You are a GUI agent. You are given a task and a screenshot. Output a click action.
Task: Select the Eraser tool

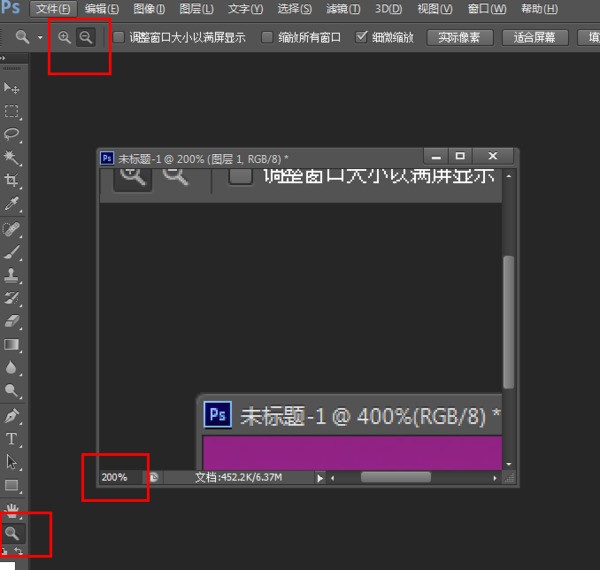(x=11, y=321)
